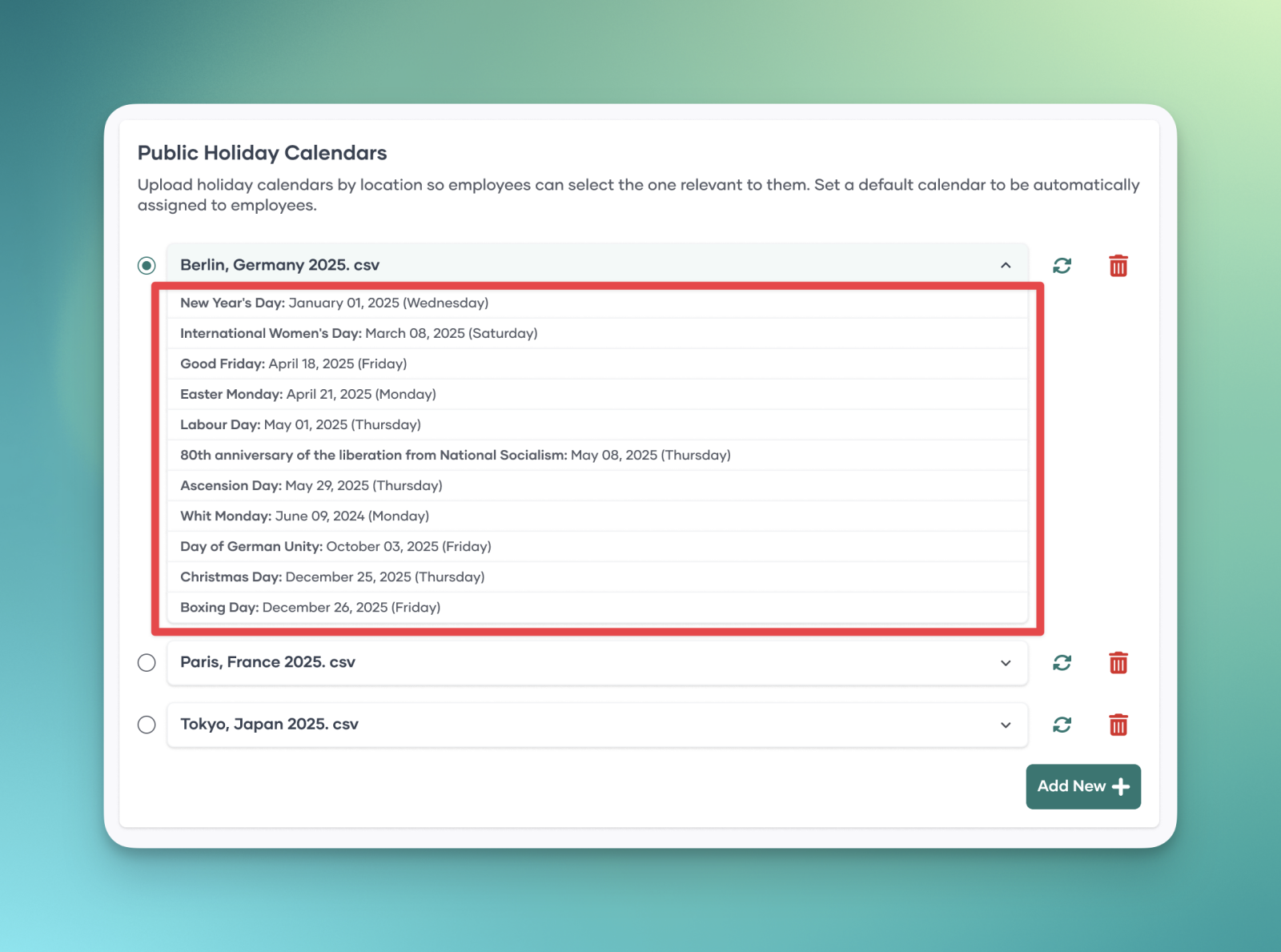Select the Boxing Day holiday row
Image resolution: width=1281 pixels, height=952 pixels.
coord(310,607)
